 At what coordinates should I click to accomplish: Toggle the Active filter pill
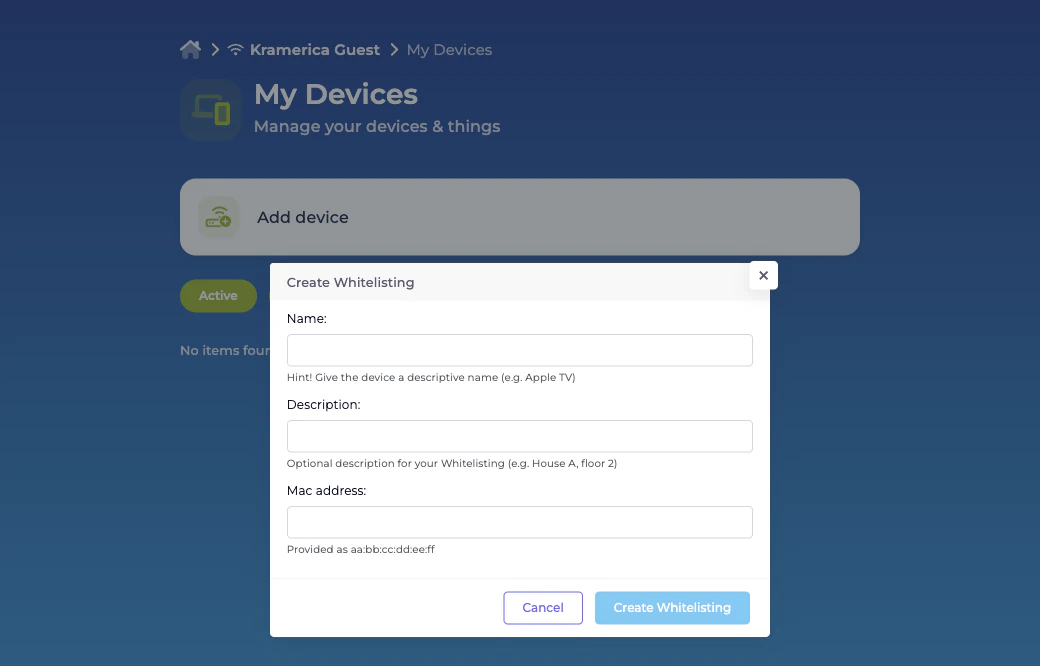tap(218, 295)
